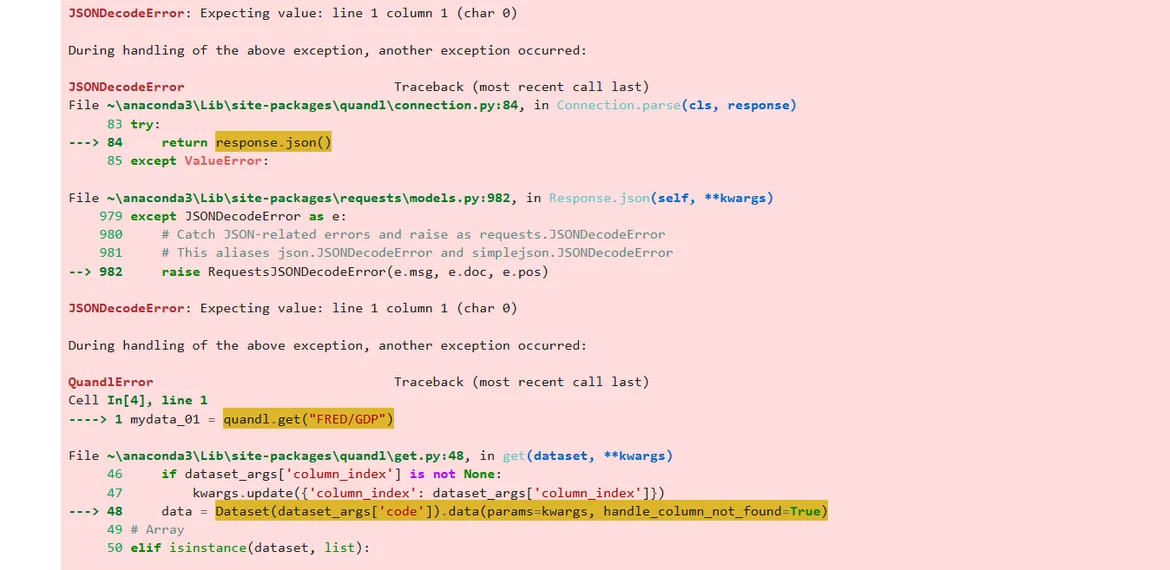Click the Response.json function name
The height and width of the screenshot is (570, 1170).
(599, 198)
